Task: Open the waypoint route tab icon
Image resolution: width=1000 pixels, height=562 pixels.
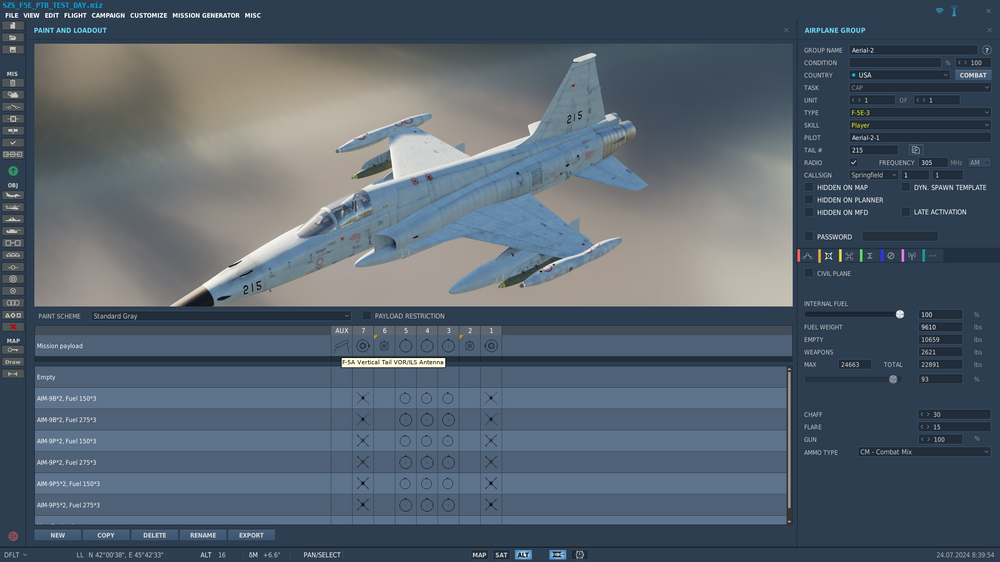Action: pyautogui.click(x=807, y=256)
